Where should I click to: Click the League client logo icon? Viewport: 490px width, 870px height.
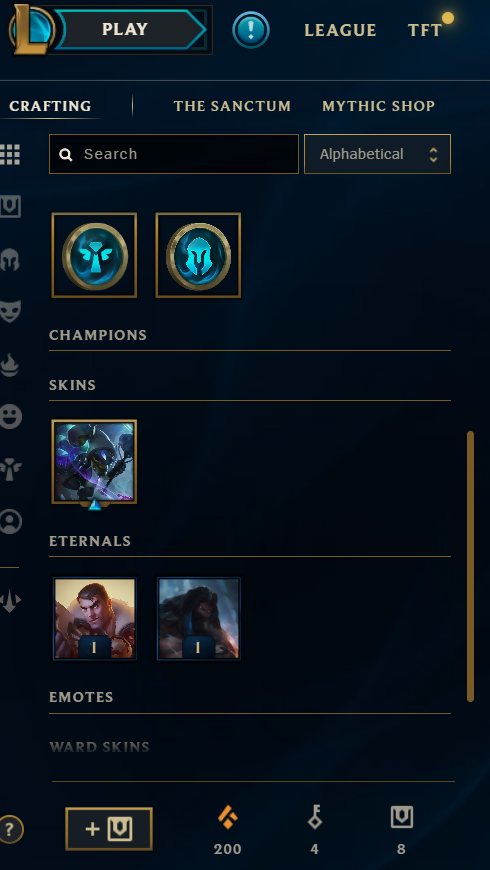(x=31, y=29)
